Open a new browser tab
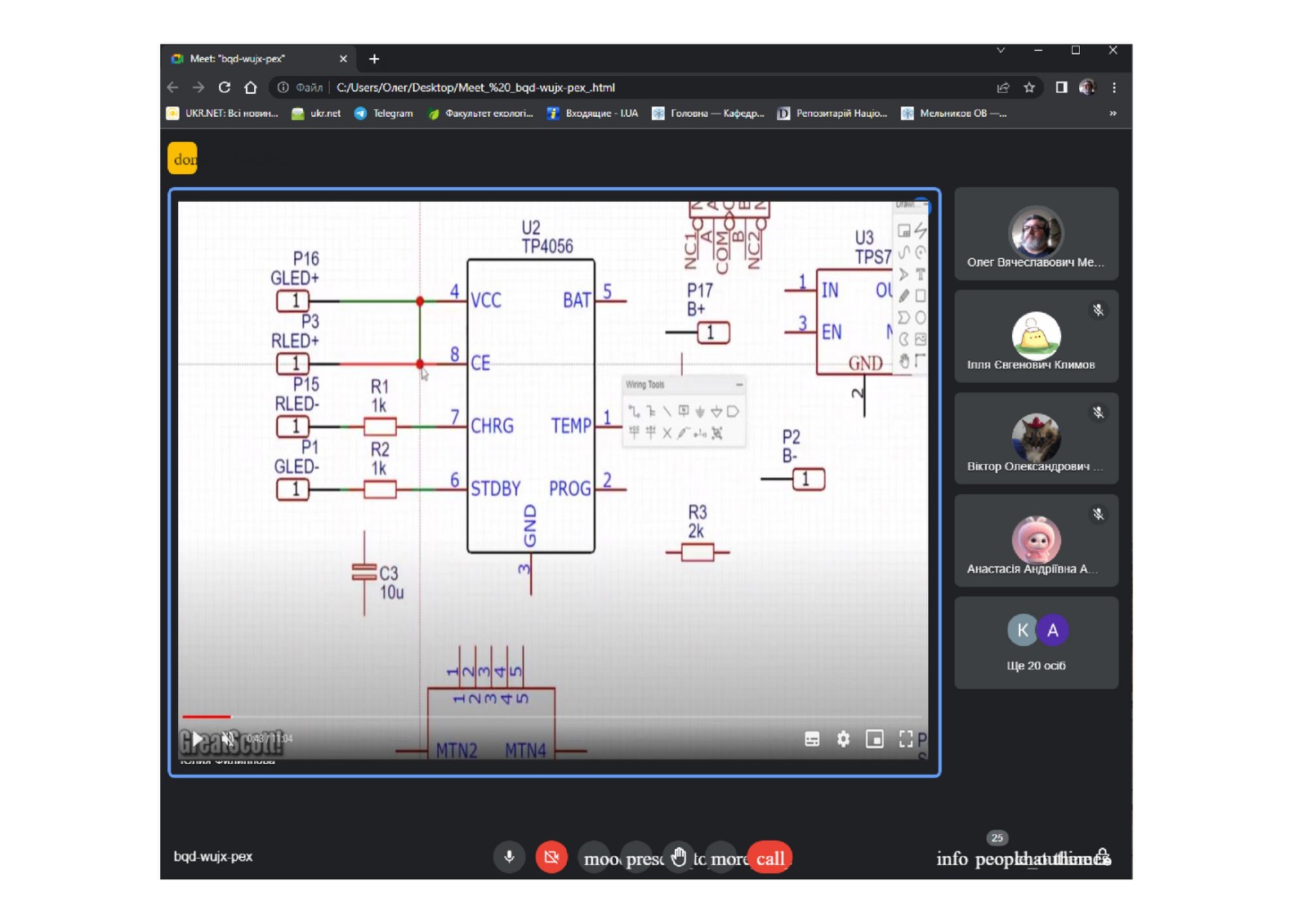1307x924 pixels. click(x=374, y=59)
